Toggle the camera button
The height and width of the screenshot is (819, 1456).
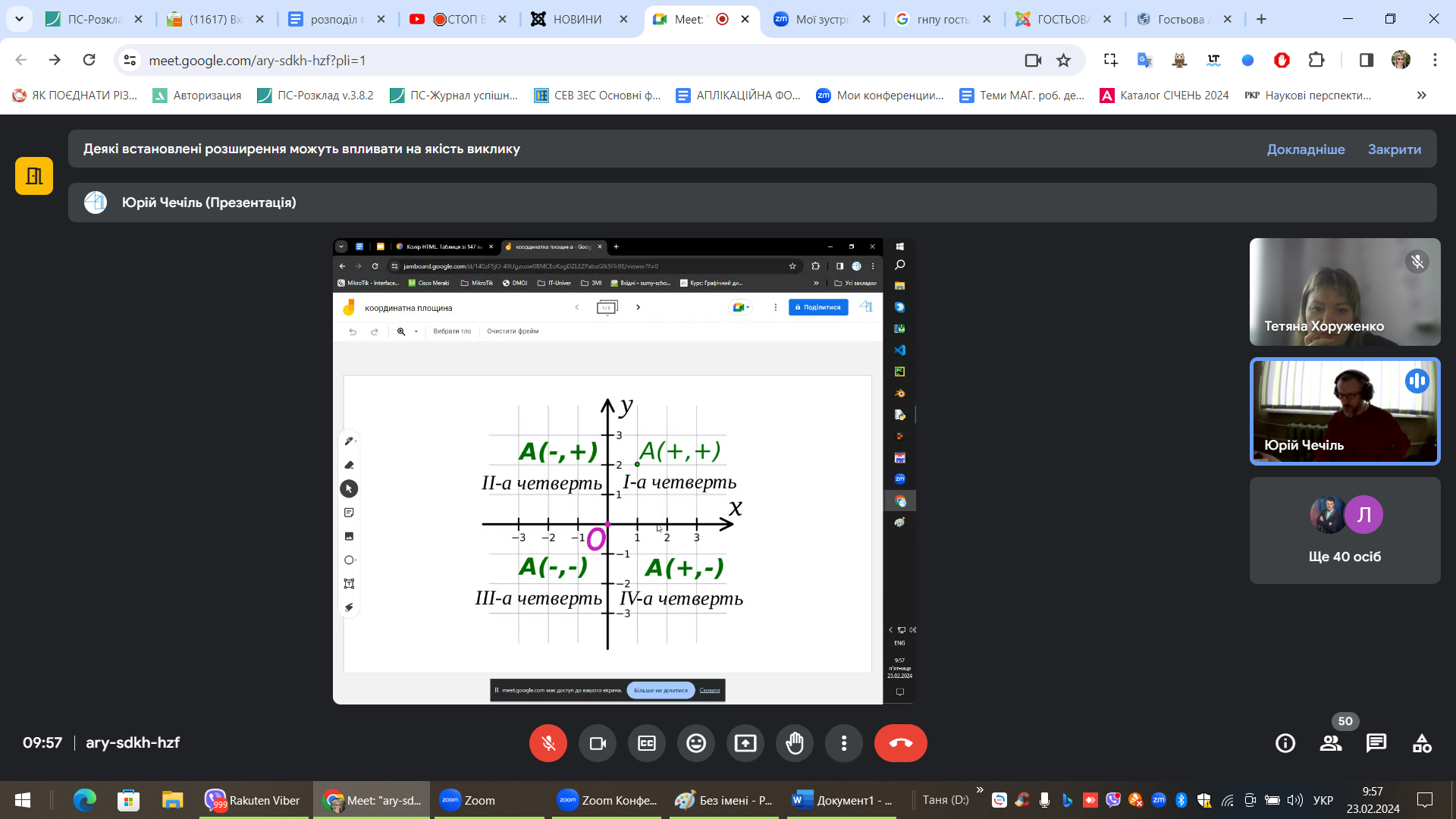click(598, 743)
